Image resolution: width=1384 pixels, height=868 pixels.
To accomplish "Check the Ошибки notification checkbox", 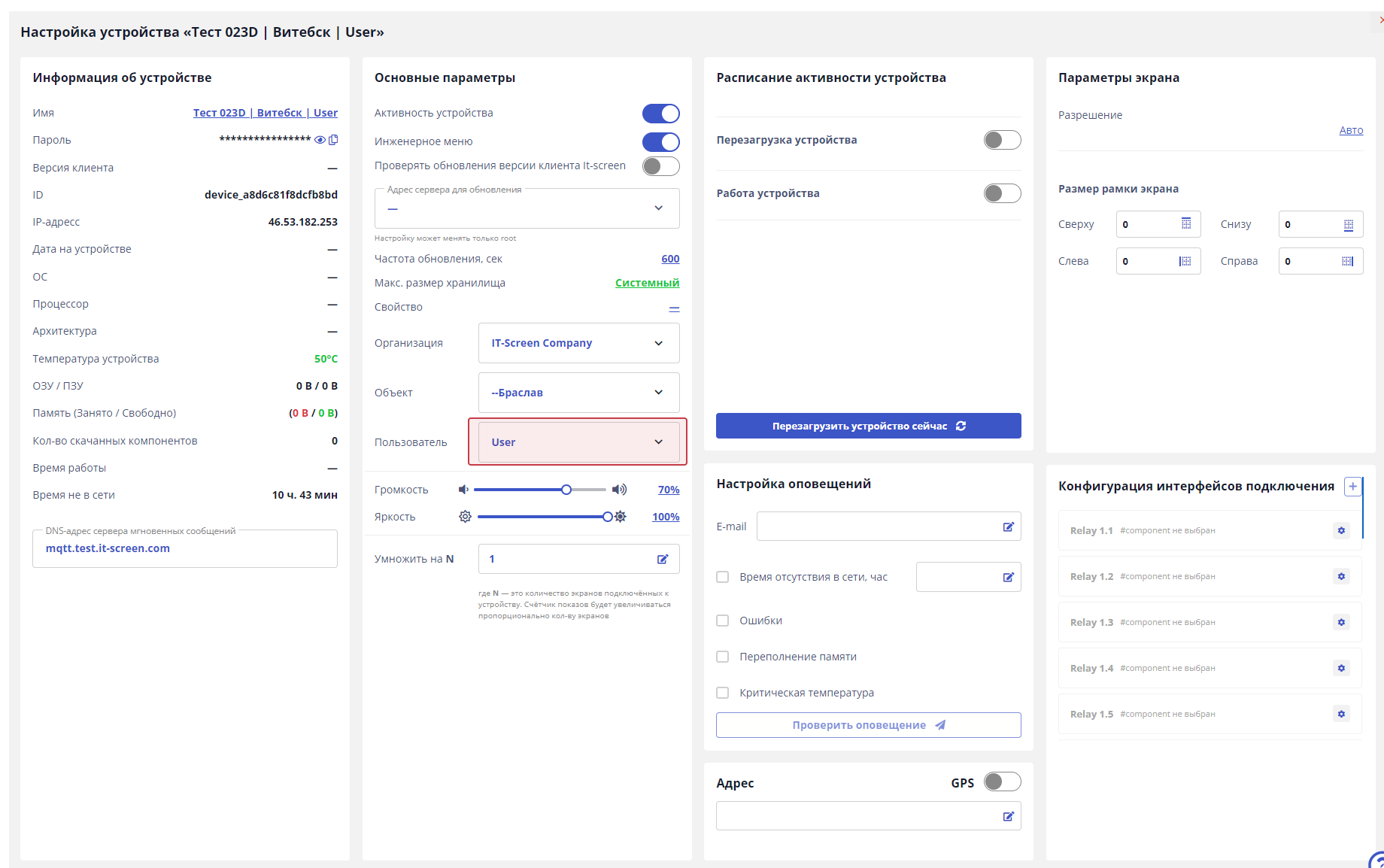I will tap(723, 621).
